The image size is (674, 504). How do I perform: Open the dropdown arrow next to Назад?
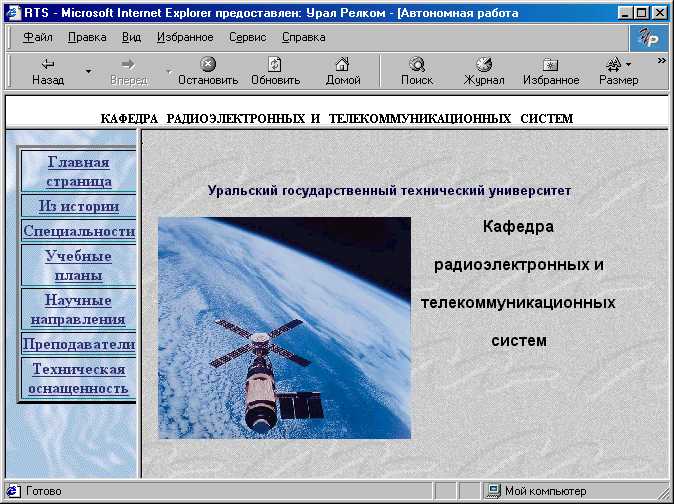[89, 71]
